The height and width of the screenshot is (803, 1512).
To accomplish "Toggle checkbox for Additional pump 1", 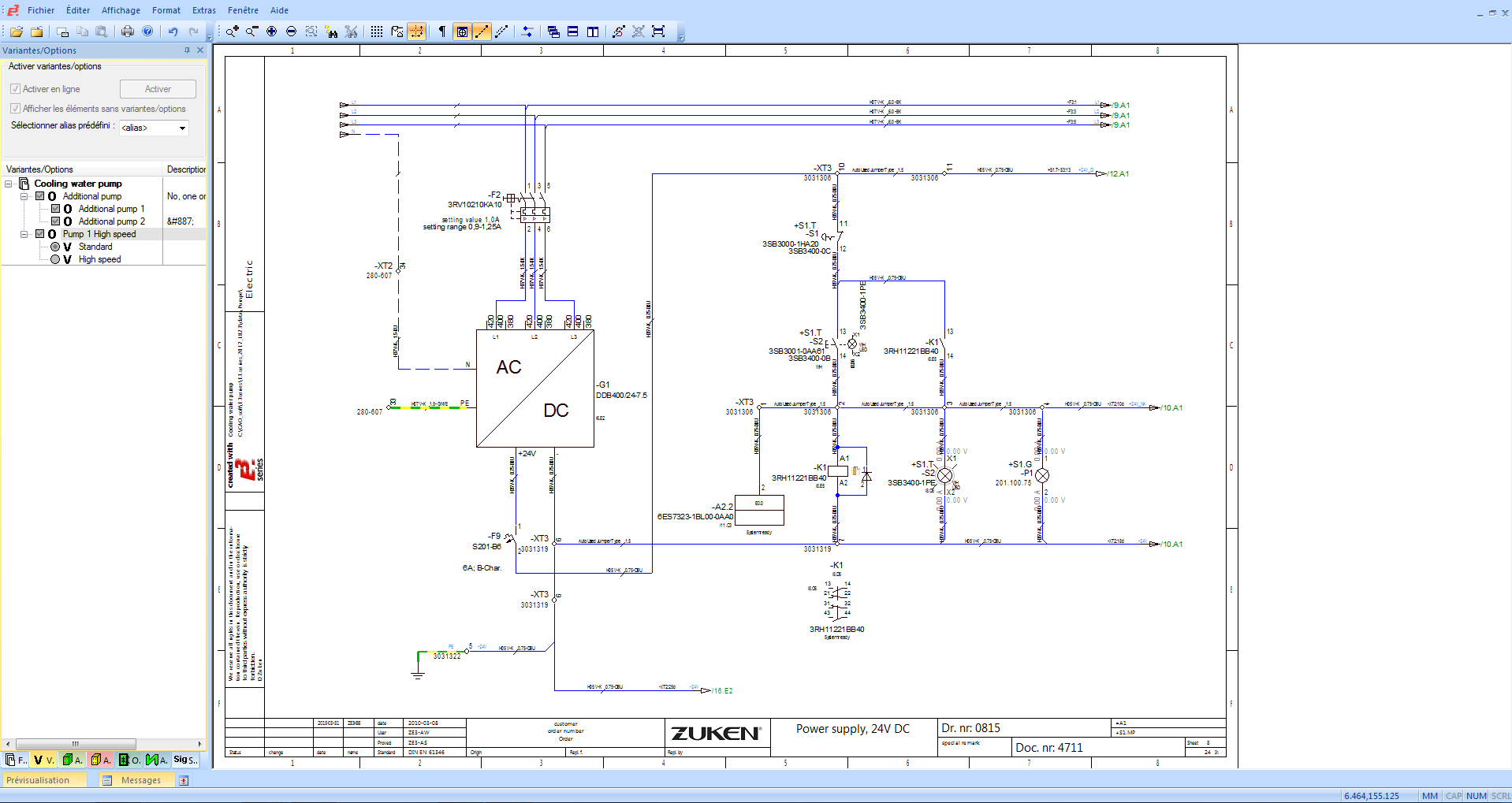I will pos(56,209).
